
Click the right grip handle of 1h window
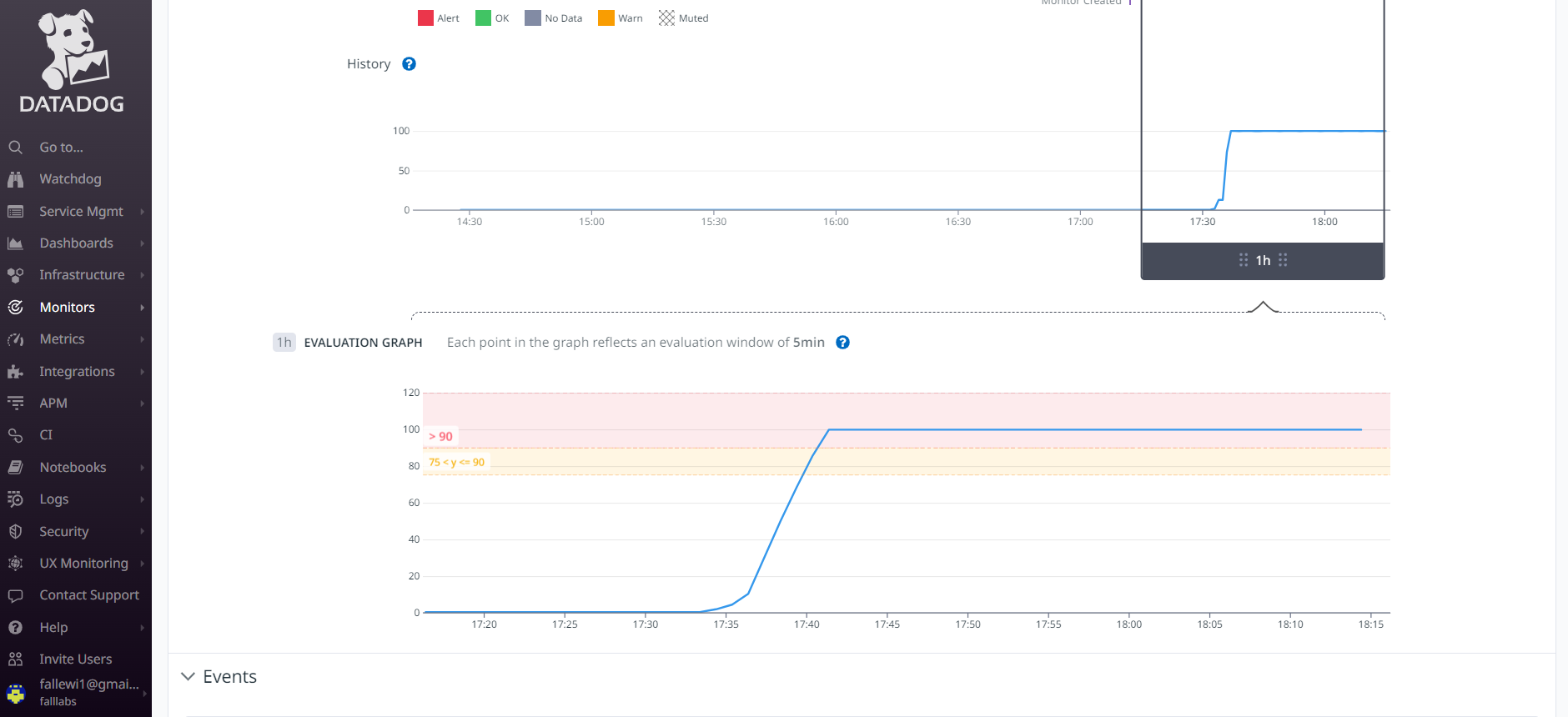pyautogui.click(x=1283, y=260)
